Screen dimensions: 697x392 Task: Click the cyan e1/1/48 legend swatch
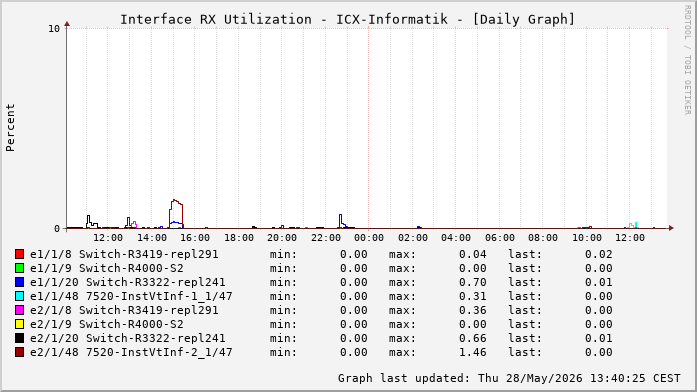pos(20,296)
